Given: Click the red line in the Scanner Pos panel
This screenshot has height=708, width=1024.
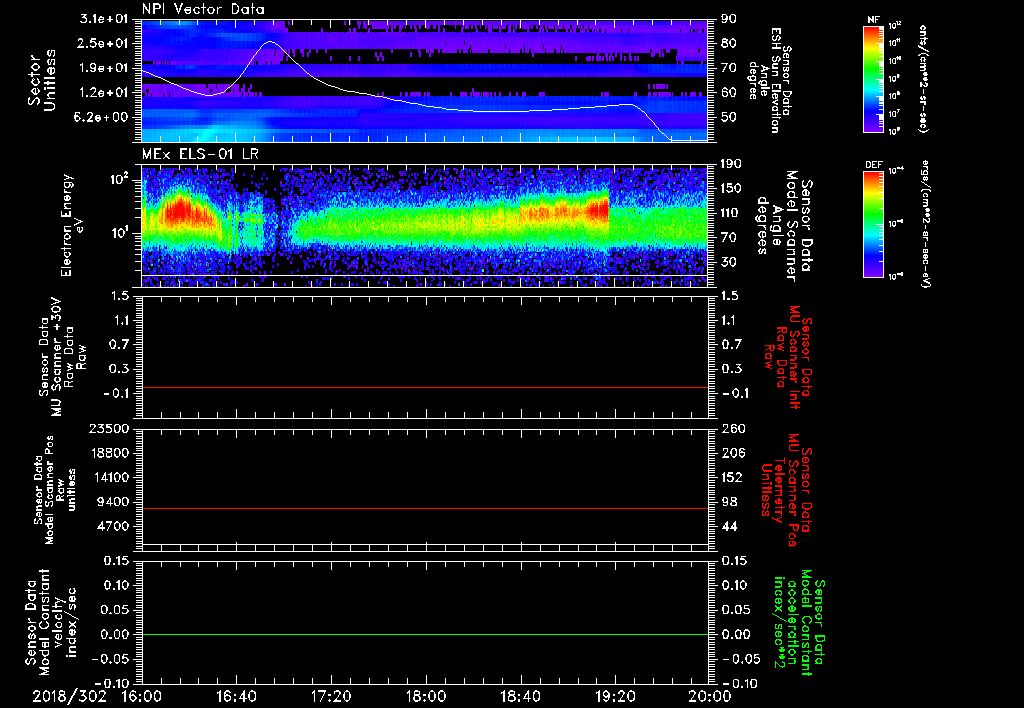Looking at the screenshot, I should (424, 508).
